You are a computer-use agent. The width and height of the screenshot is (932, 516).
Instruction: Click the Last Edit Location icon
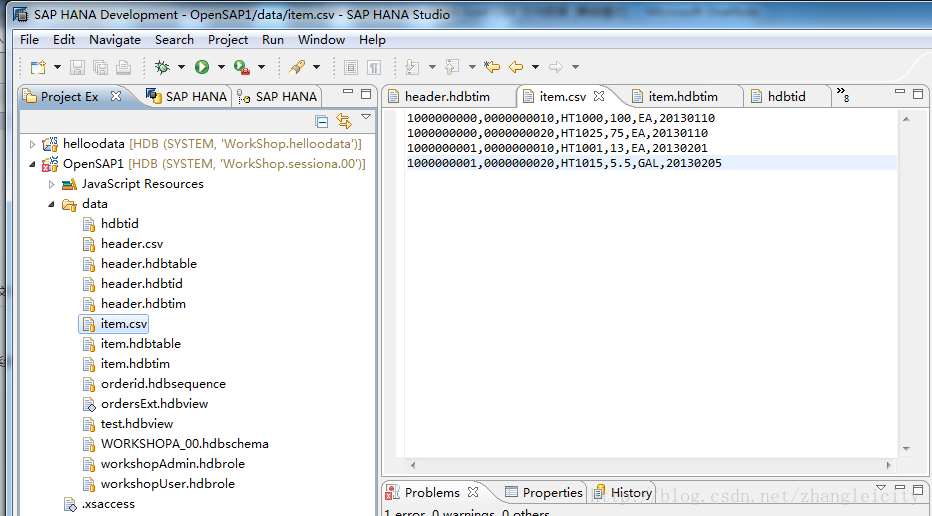[x=492, y=67]
